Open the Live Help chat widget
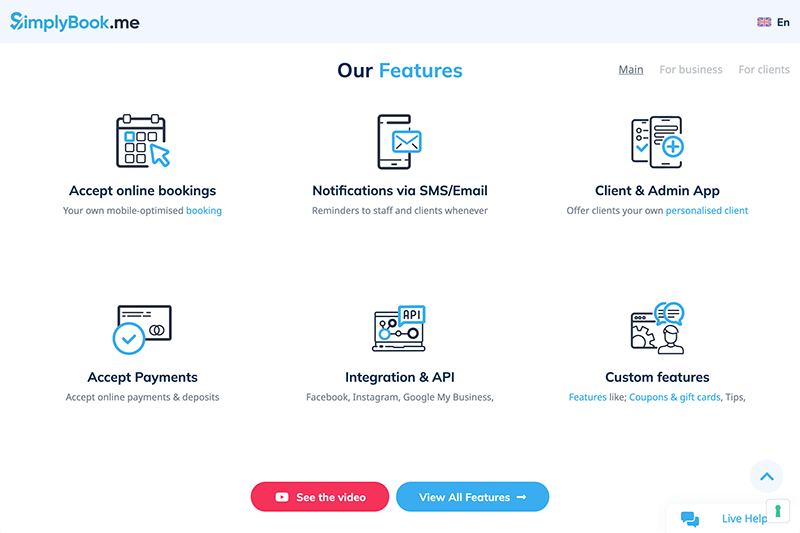800x533 pixels. point(730,518)
